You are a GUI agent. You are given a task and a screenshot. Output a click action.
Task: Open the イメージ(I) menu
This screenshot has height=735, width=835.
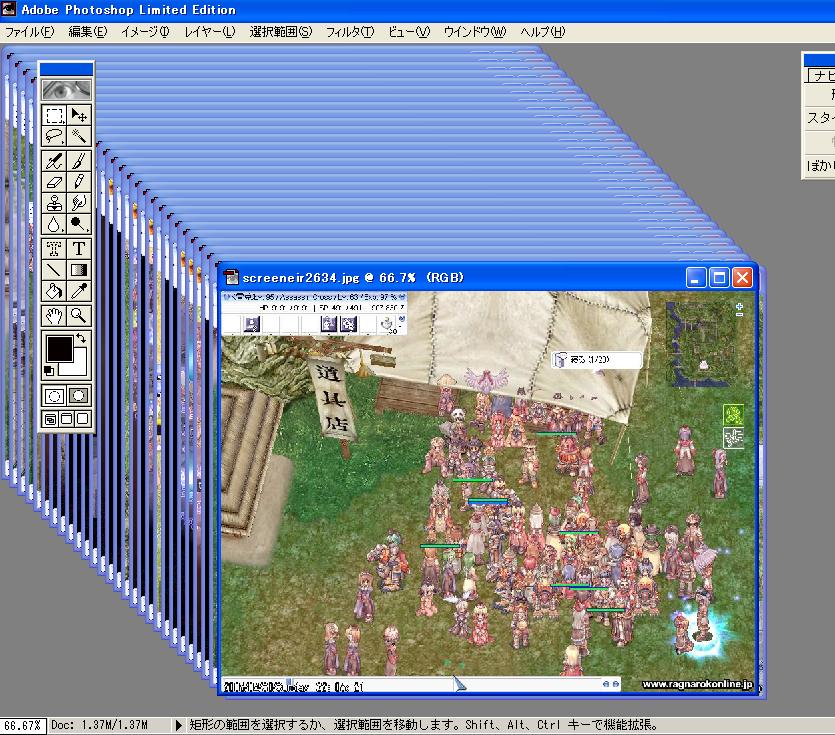pos(145,32)
